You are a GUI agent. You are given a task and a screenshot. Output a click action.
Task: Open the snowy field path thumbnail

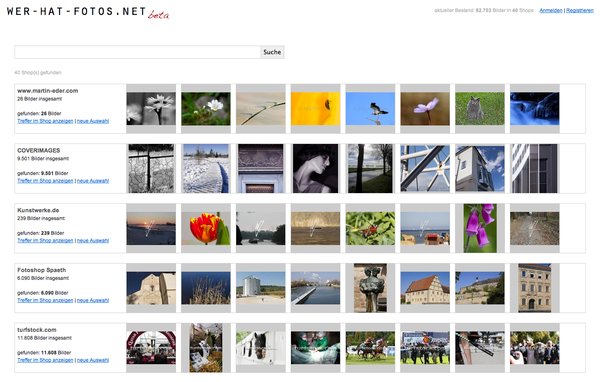click(206, 168)
